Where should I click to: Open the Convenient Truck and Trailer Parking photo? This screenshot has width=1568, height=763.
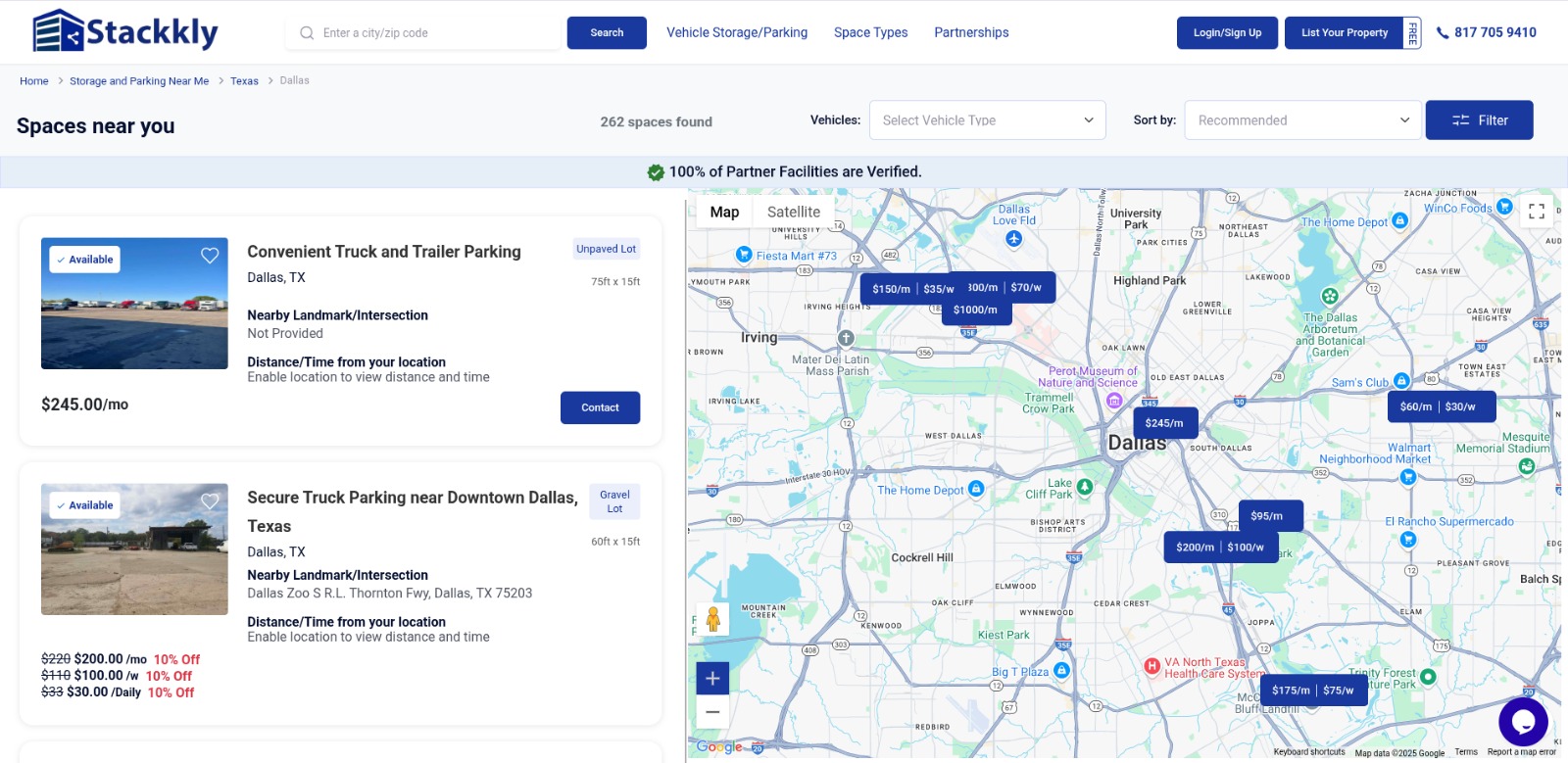click(x=134, y=304)
